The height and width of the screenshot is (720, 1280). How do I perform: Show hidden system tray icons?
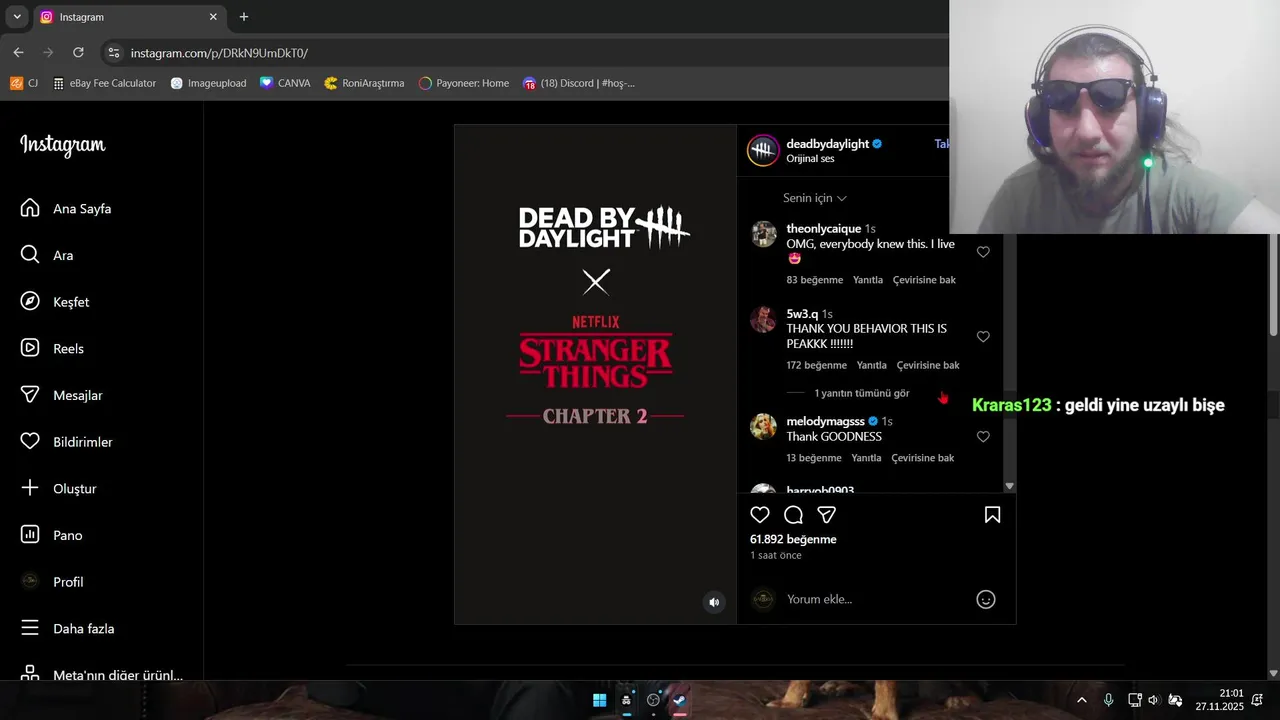click(1081, 700)
